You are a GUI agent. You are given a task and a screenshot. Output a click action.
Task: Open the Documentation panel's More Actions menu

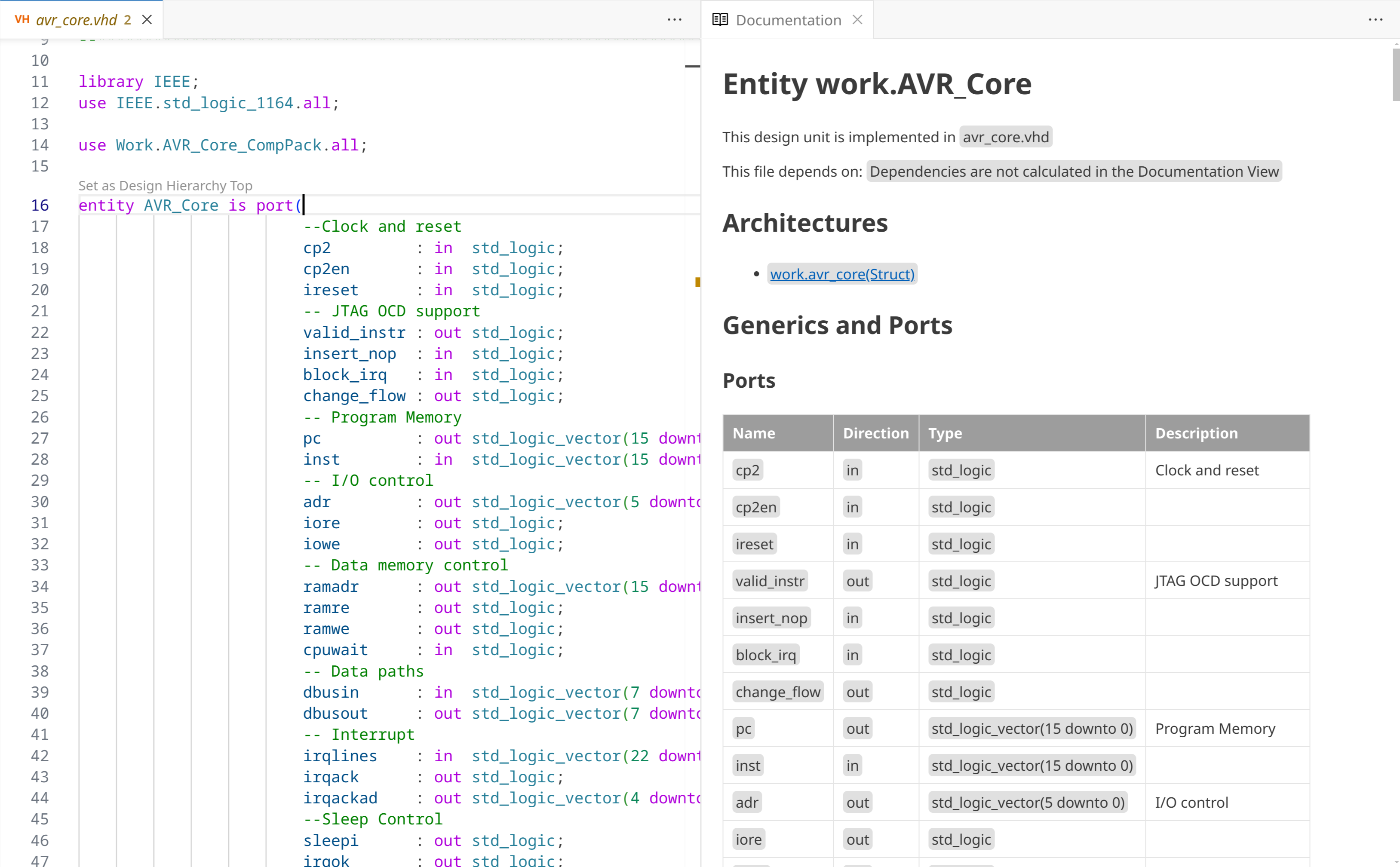coord(1375,20)
